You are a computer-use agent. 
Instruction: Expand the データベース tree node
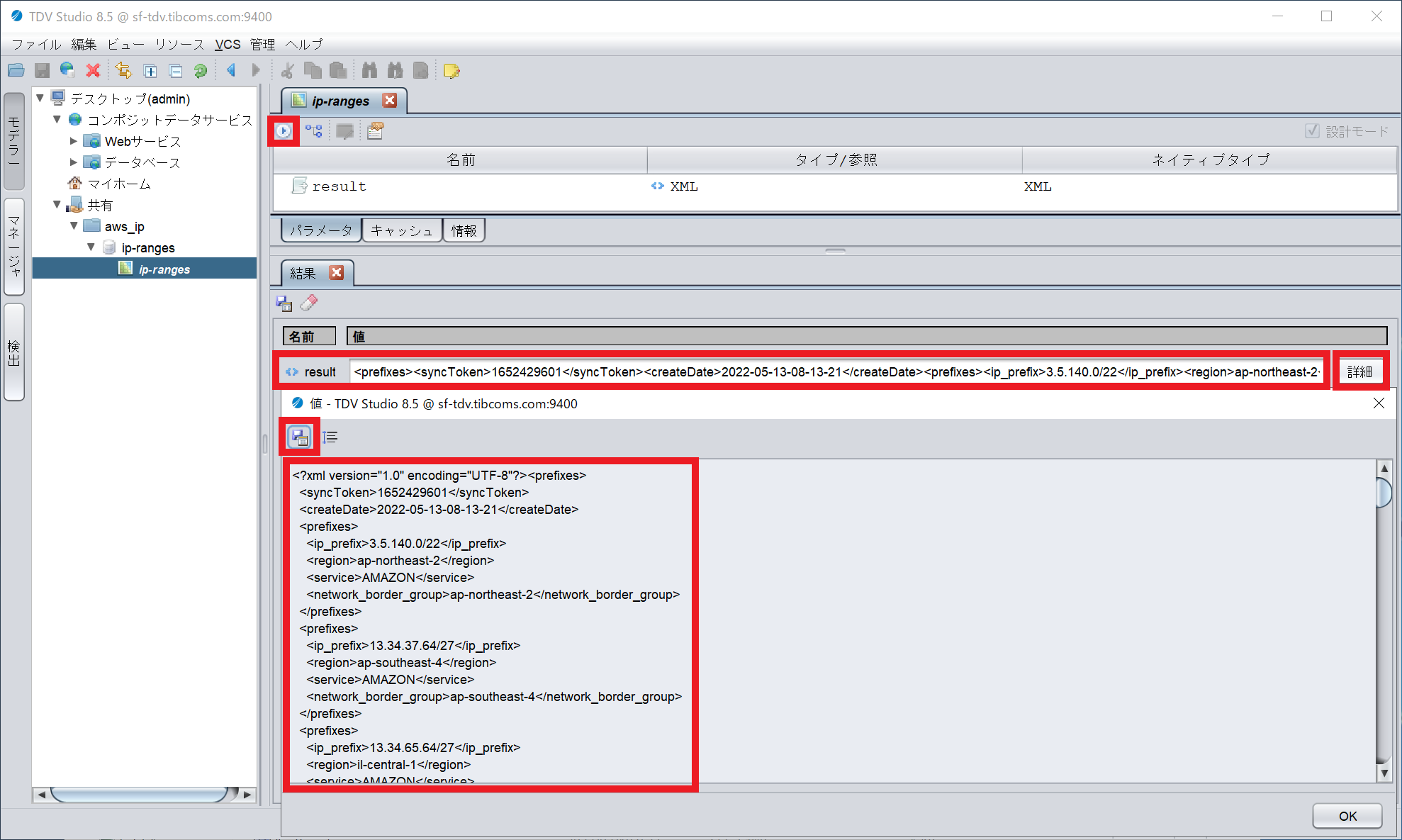(x=74, y=162)
